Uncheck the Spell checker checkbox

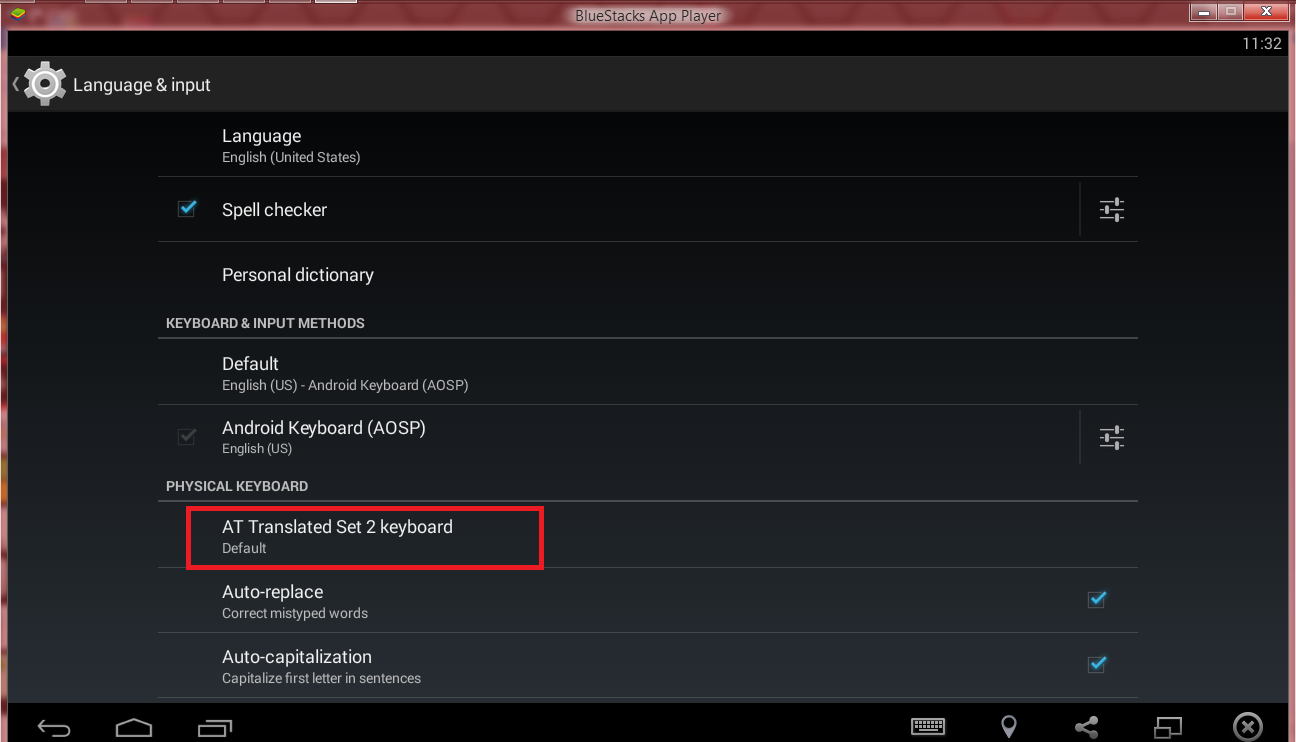coord(186,209)
